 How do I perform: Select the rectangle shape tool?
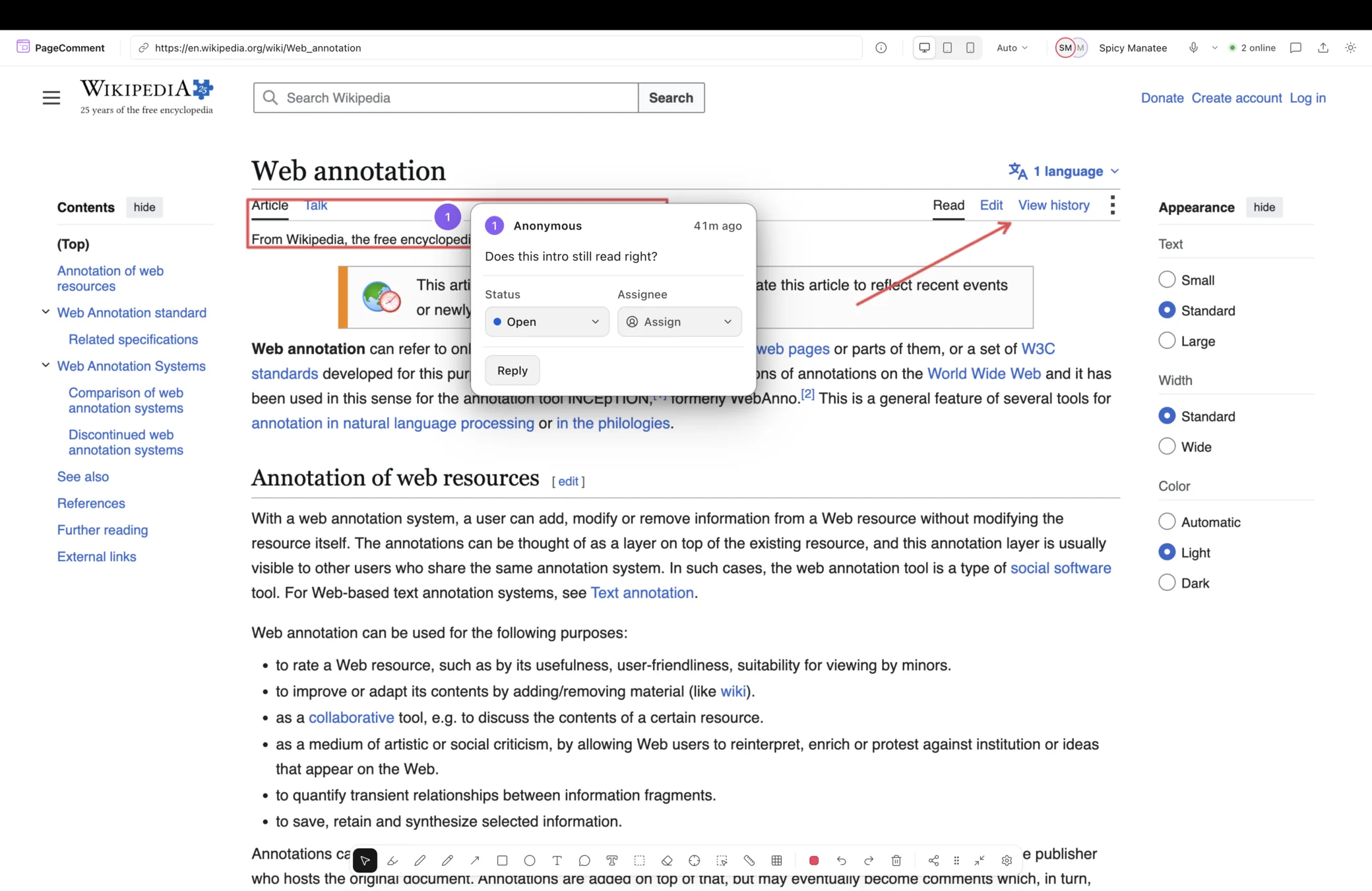coord(502,860)
